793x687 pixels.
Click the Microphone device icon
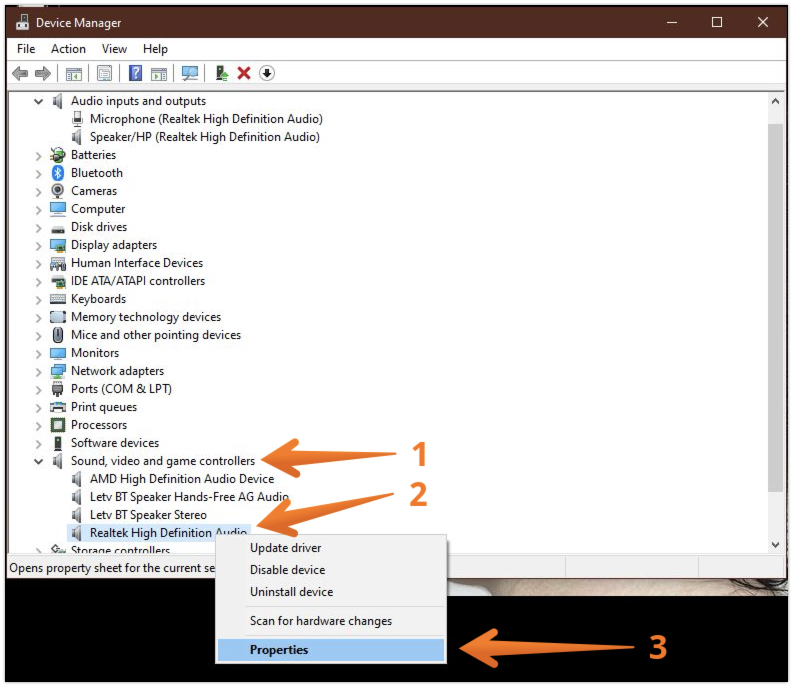[x=77, y=119]
